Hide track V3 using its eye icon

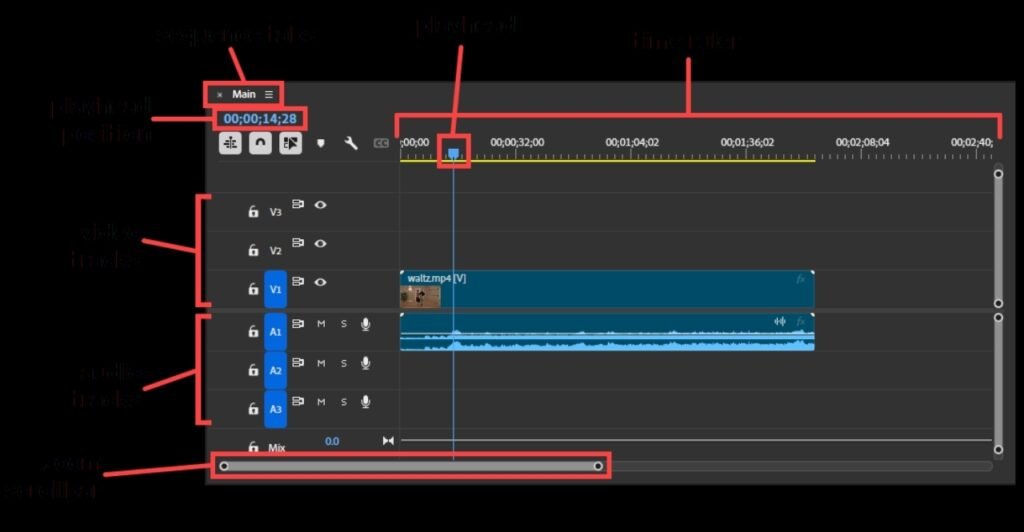point(320,204)
